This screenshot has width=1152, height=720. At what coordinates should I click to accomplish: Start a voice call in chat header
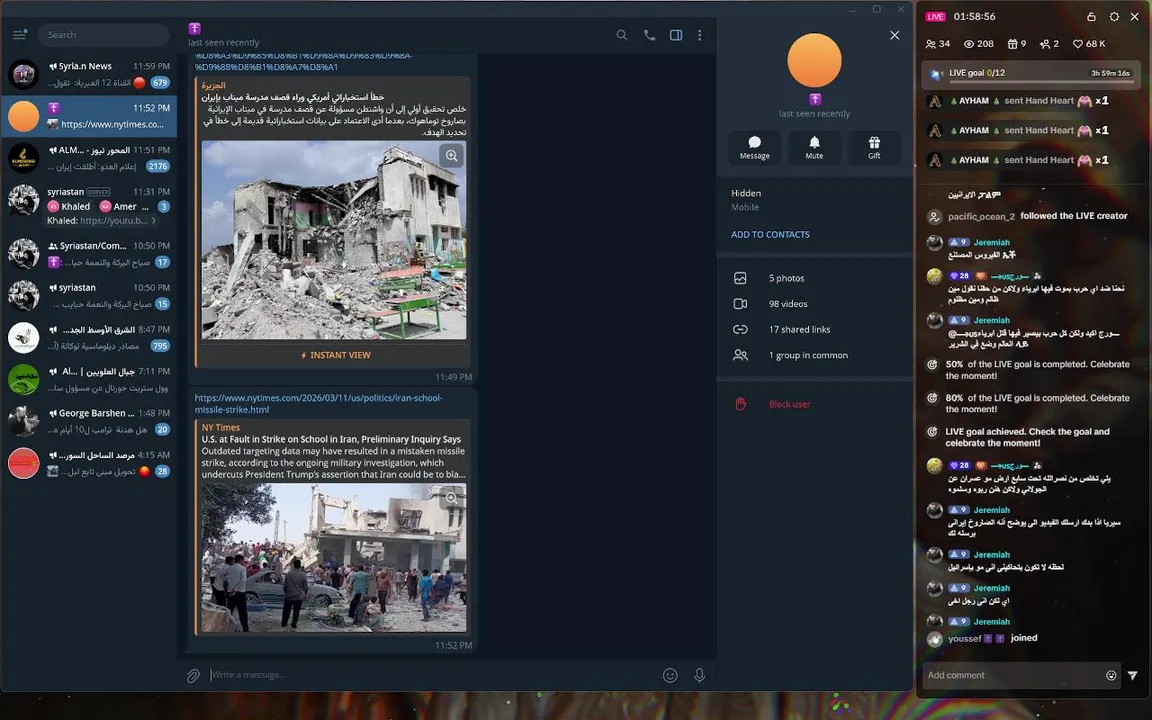tap(649, 35)
